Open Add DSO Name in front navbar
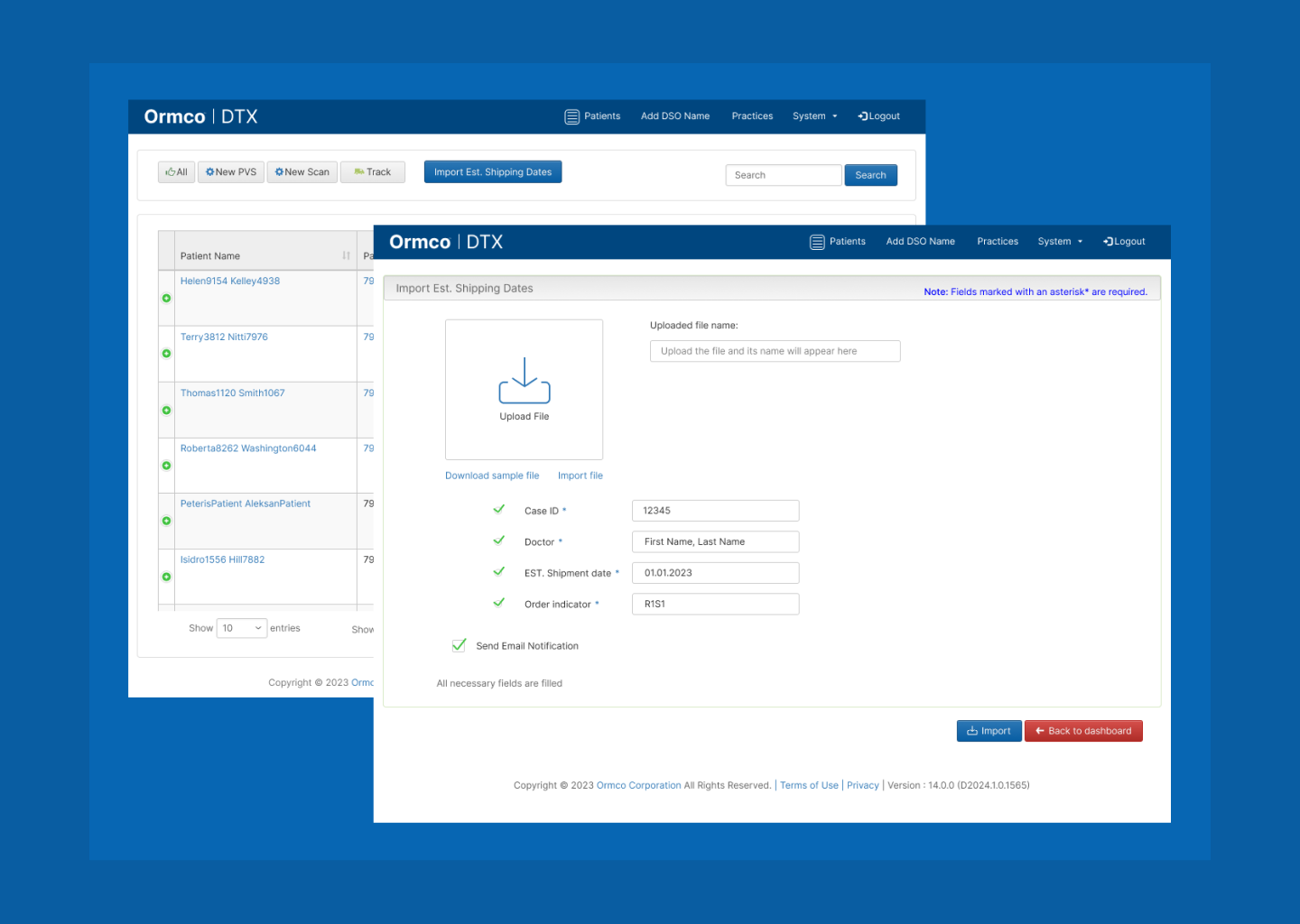Image resolution: width=1300 pixels, height=924 pixels. pyautogui.click(x=920, y=242)
